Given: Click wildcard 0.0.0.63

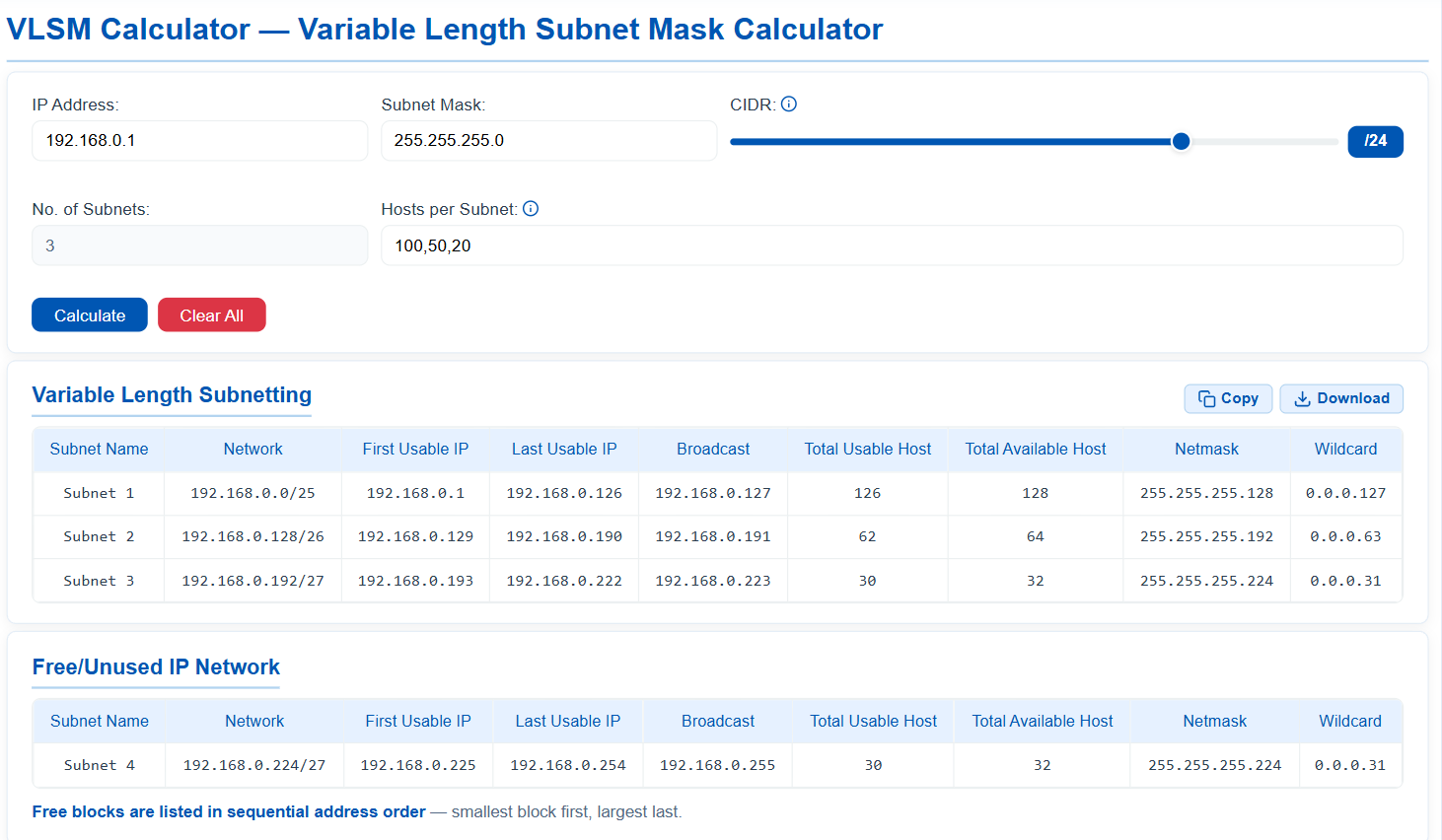Looking at the screenshot, I should click(x=1345, y=536).
